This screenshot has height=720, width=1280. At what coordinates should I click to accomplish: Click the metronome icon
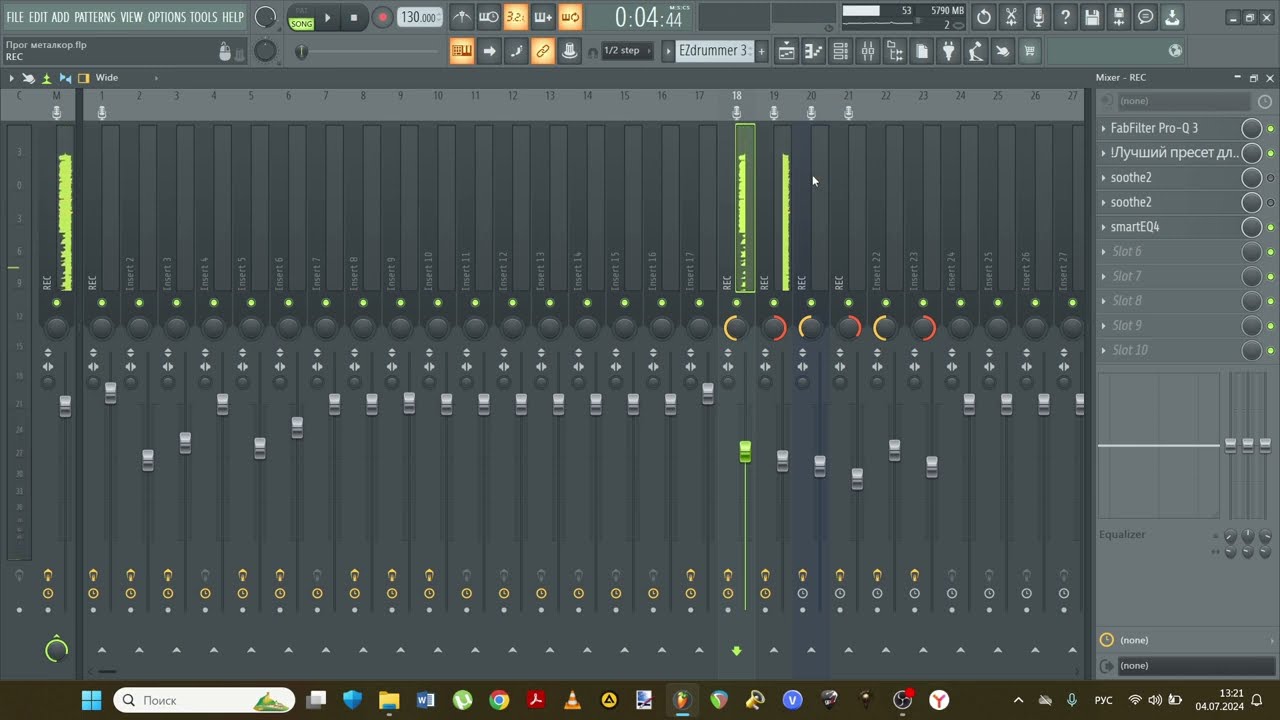pyautogui.click(x=461, y=17)
